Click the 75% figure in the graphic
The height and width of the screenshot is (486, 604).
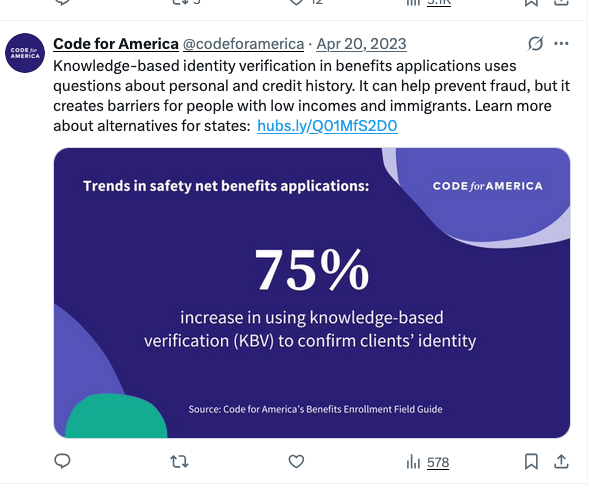(311, 269)
